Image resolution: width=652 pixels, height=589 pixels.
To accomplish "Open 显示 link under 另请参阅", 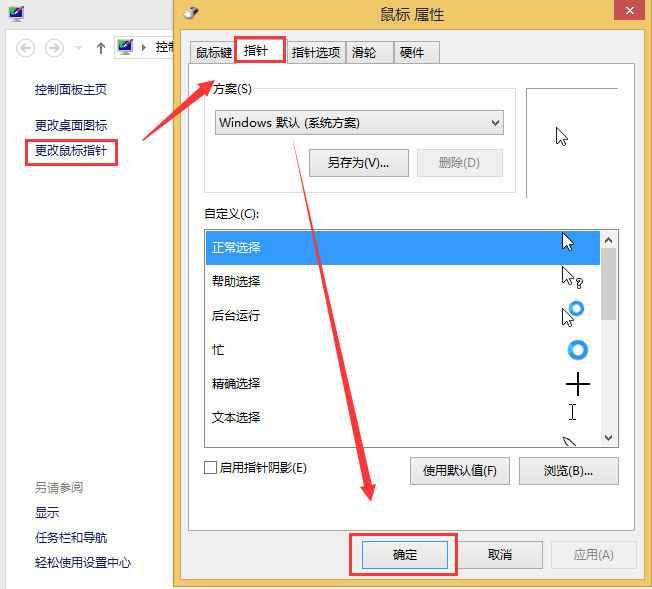I will click(x=47, y=512).
